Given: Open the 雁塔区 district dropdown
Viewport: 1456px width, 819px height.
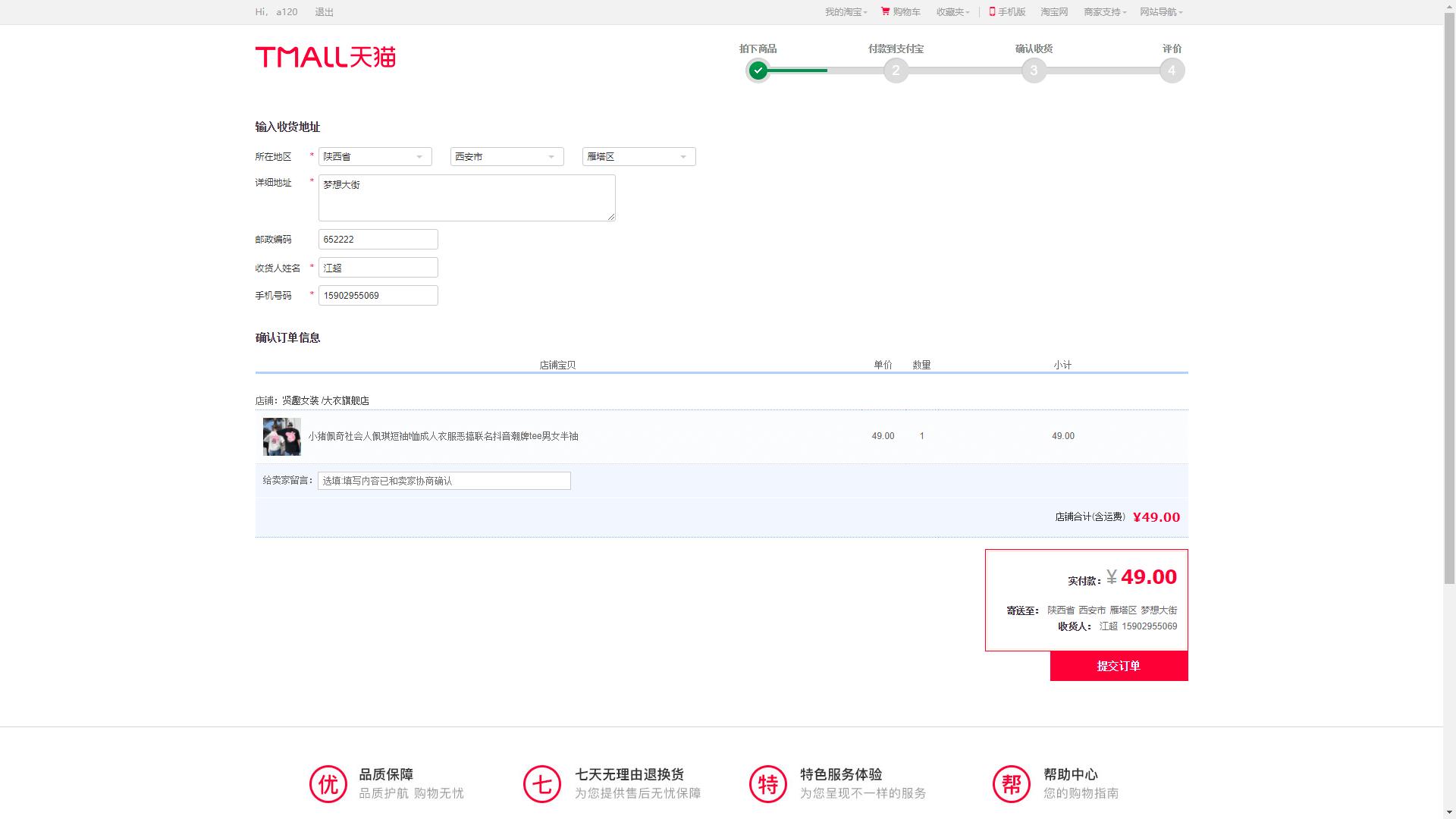Looking at the screenshot, I should [x=638, y=156].
